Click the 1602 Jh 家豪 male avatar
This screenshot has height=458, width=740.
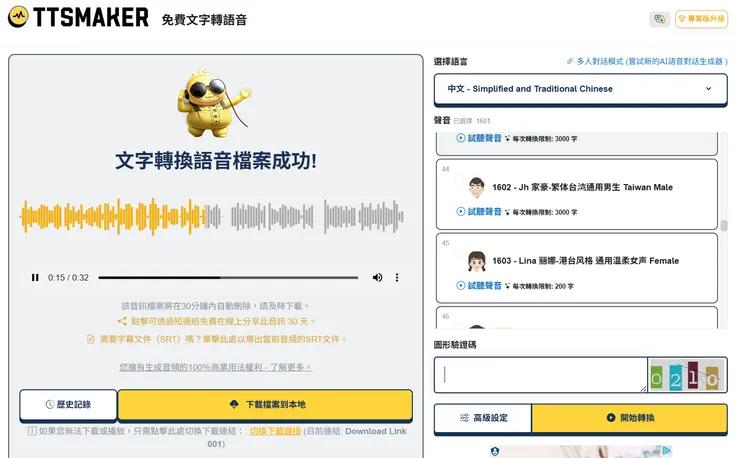(x=477, y=187)
